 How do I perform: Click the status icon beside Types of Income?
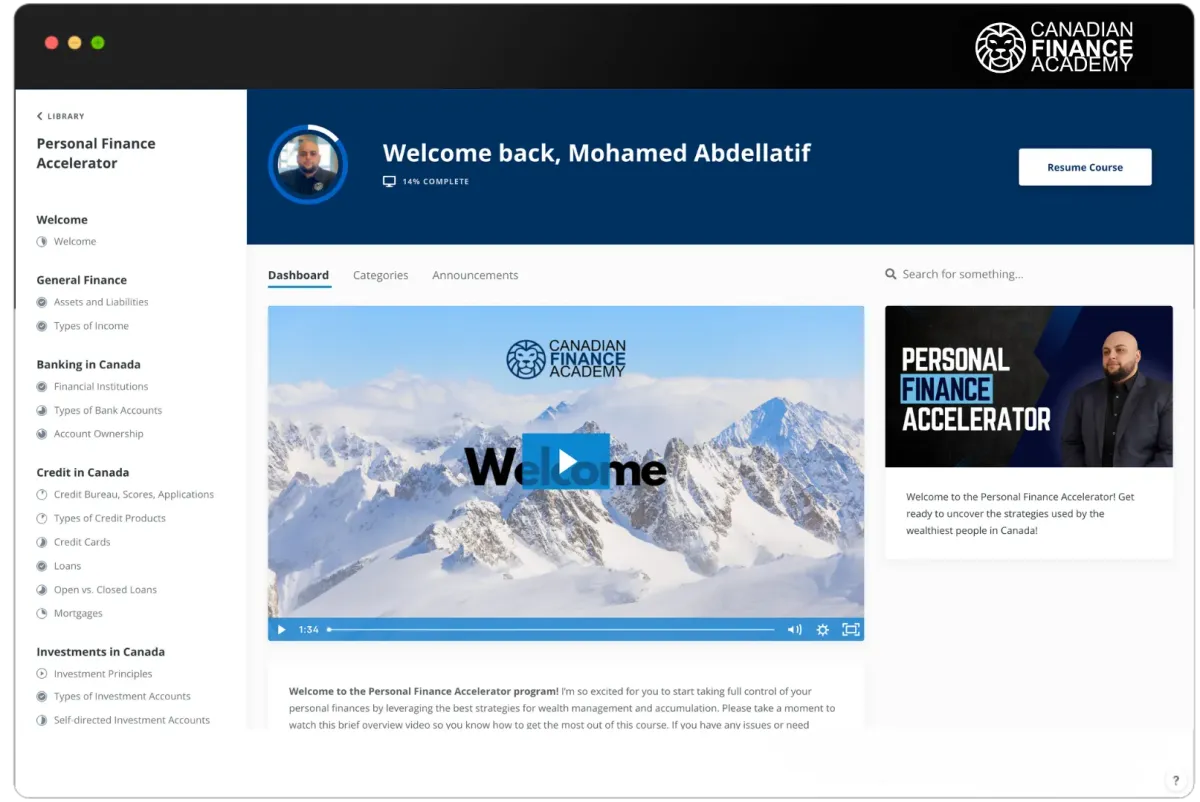(x=42, y=326)
